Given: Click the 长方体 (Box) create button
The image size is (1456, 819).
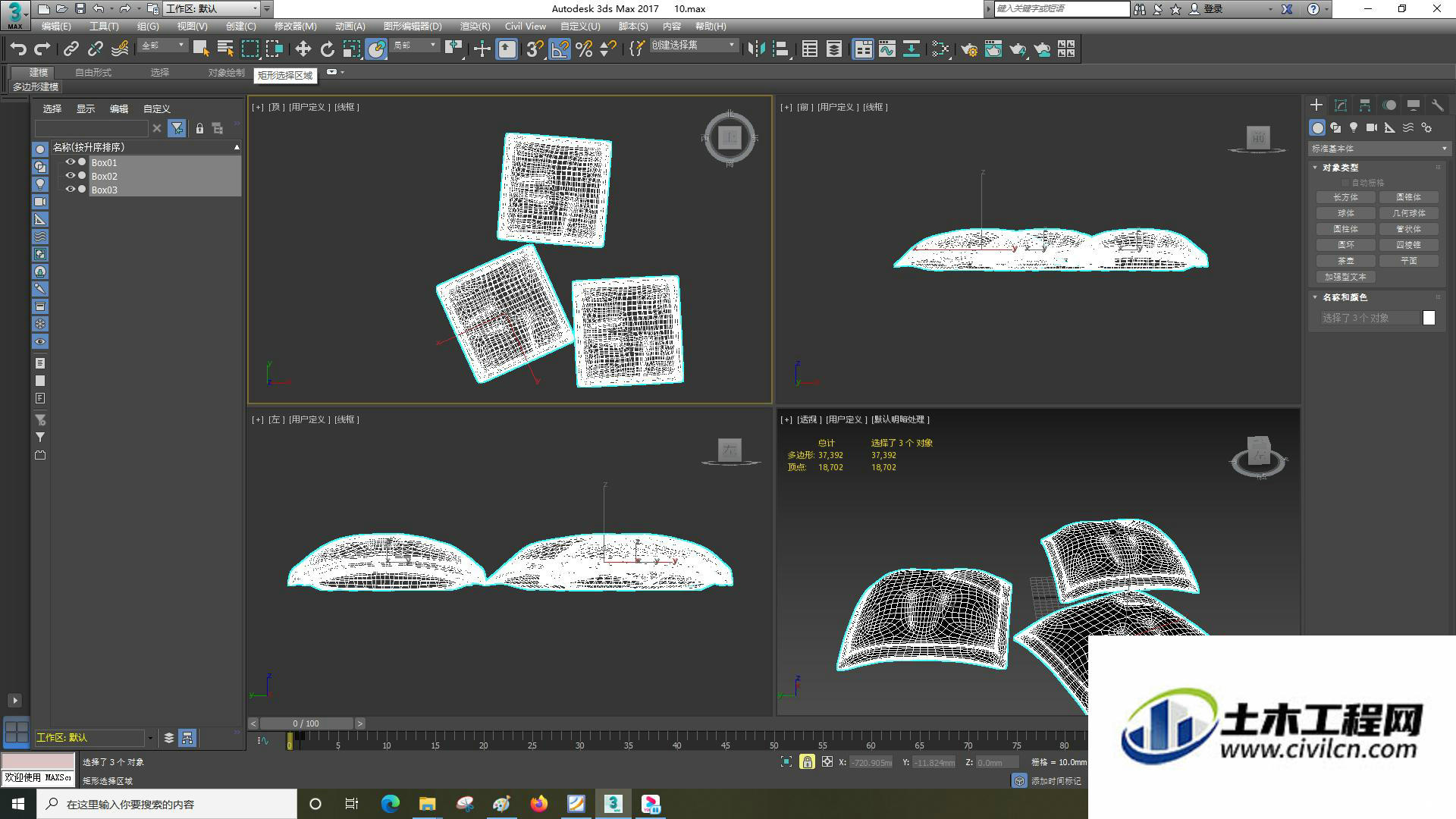Looking at the screenshot, I should point(1346,197).
